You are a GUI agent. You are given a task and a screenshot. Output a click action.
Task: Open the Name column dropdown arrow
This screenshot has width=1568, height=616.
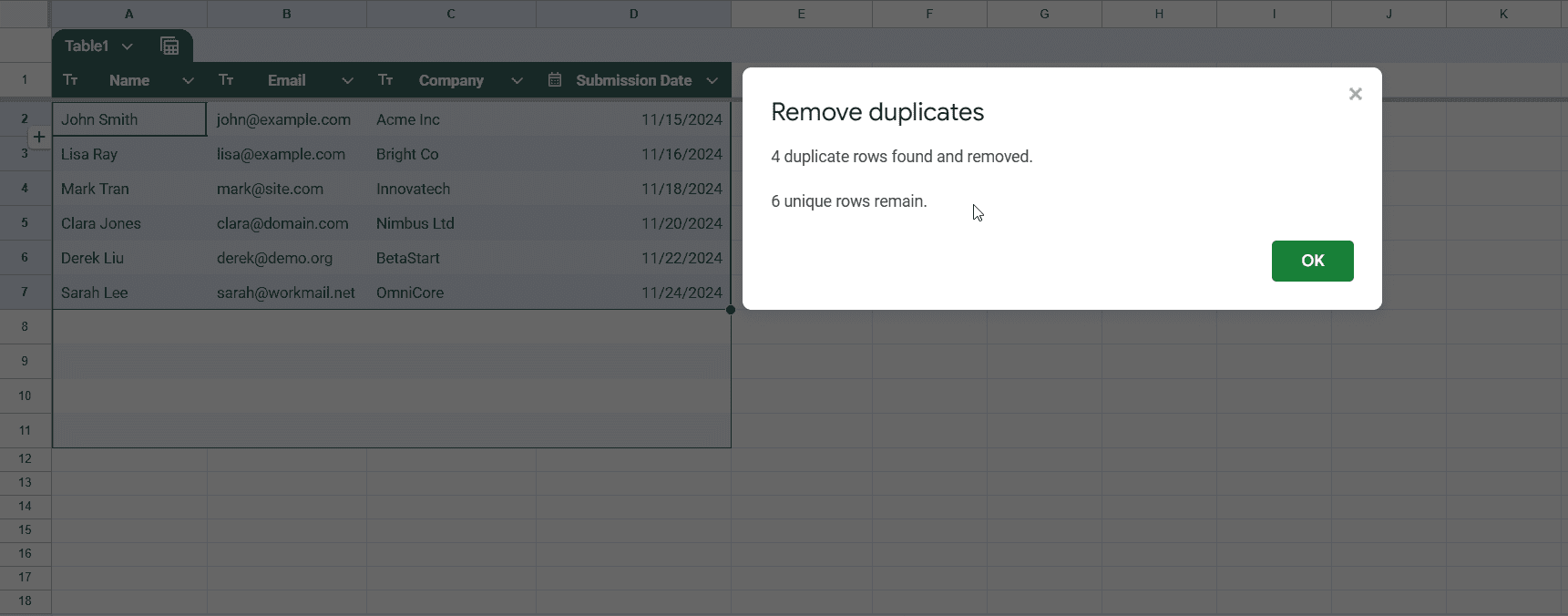[x=188, y=80]
